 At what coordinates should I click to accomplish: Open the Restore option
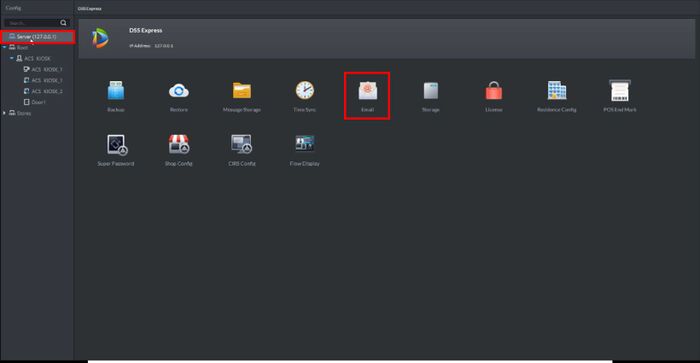point(179,96)
